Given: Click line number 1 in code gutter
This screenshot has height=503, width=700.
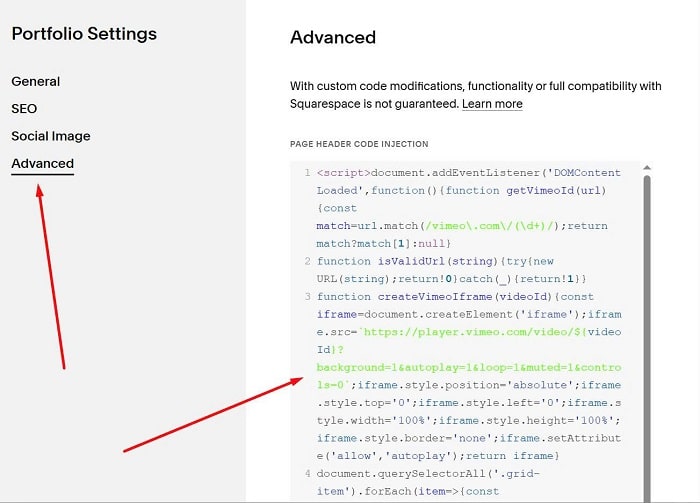Looking at the screenshot, I should pos(307,173).
